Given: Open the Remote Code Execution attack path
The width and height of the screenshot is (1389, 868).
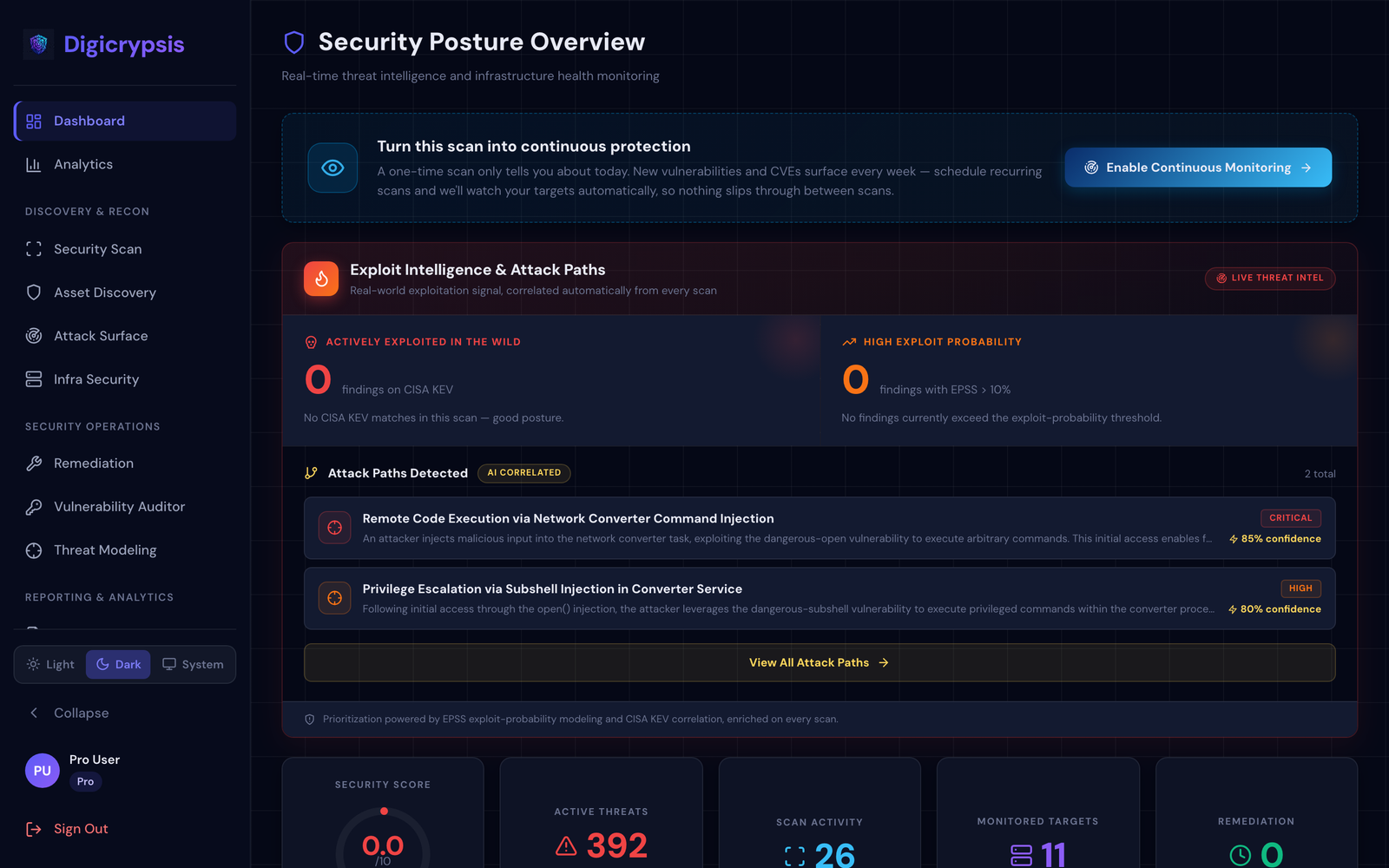Looking at the screenshot, I should pos(820,528).
